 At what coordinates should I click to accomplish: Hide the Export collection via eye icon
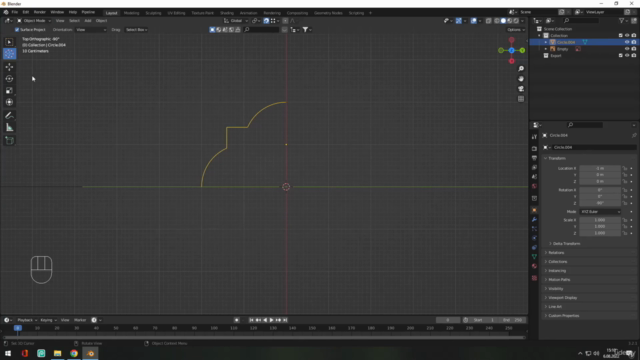(x=627, y=56)
